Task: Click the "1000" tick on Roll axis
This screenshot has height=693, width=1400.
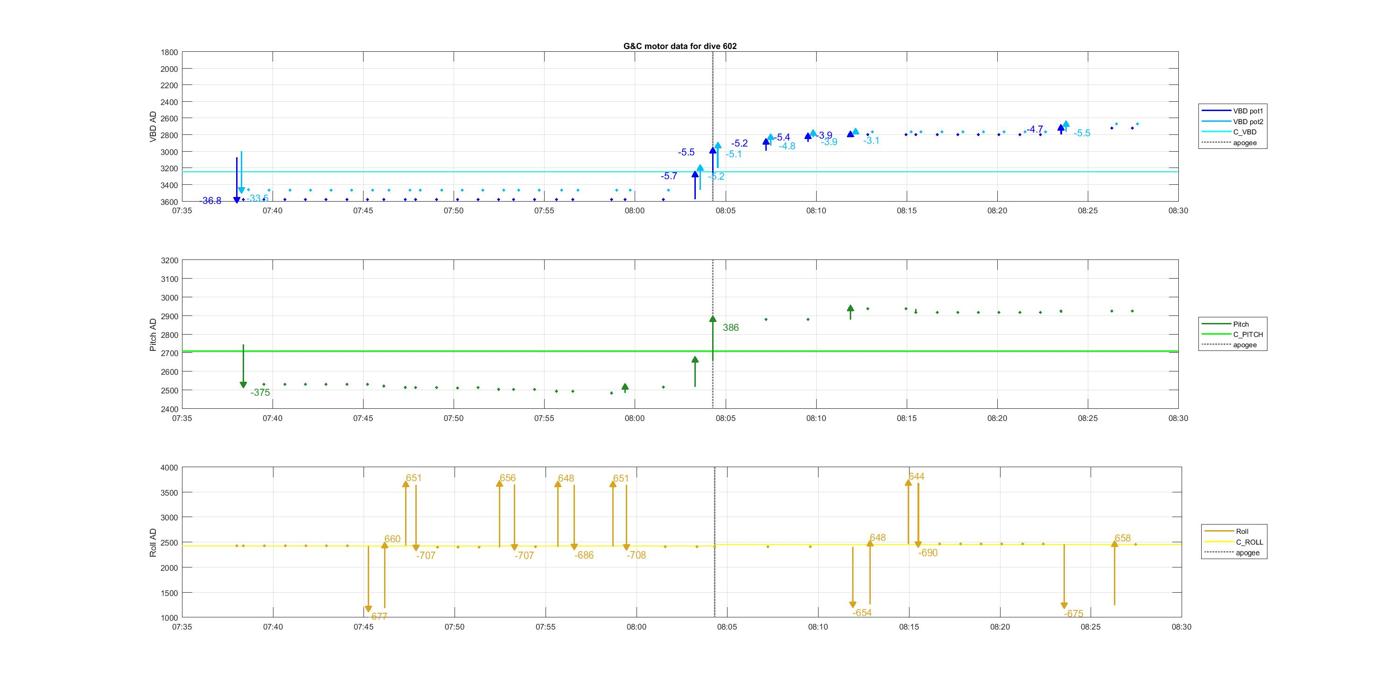Action: coord(169,618)
